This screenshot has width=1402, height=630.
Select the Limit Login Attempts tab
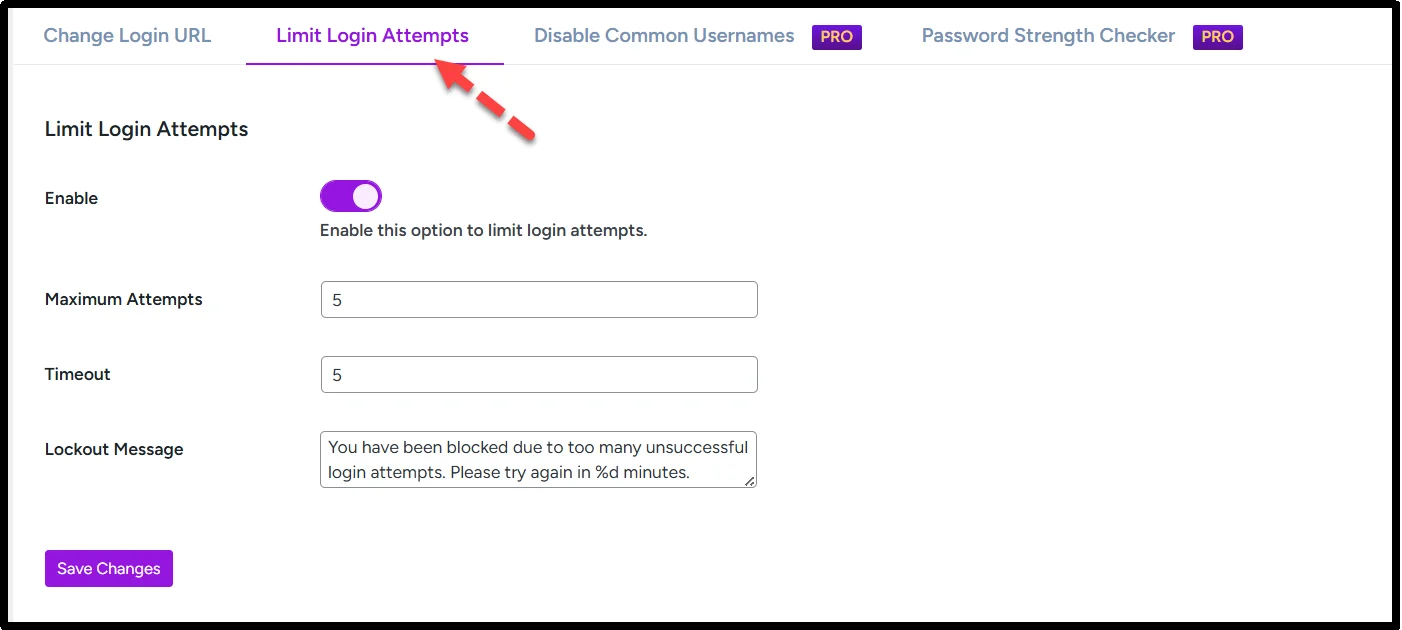click(x=372, y=35)
